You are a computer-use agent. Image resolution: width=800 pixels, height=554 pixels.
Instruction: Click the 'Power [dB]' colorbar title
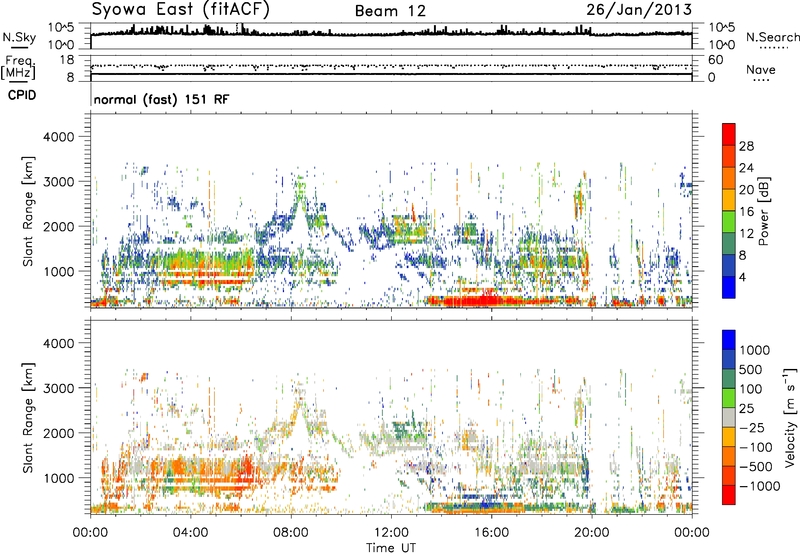pyautogui.click(x=764, y=211)
